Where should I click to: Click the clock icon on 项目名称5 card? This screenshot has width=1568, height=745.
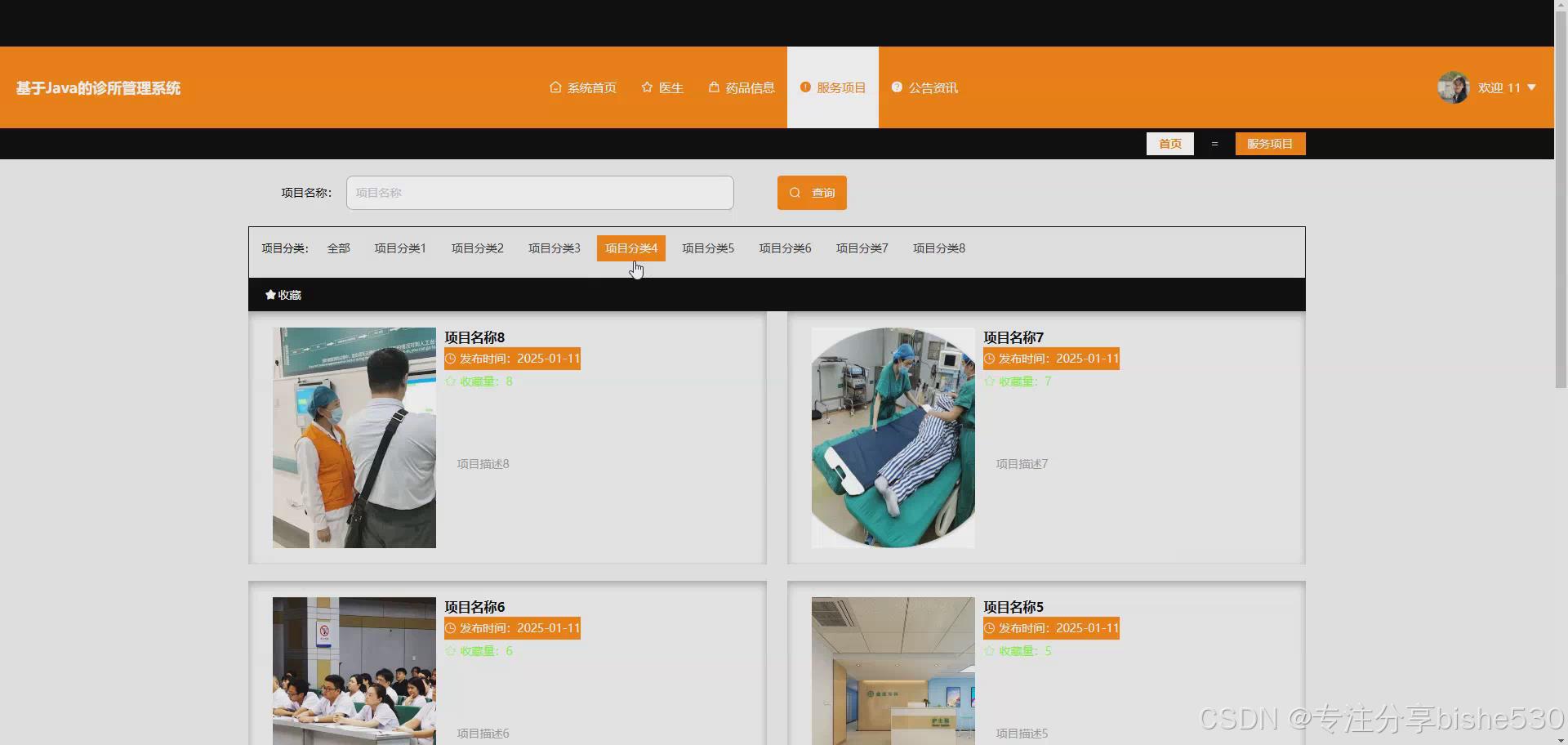pyautogui.click(x=989, y=628)
